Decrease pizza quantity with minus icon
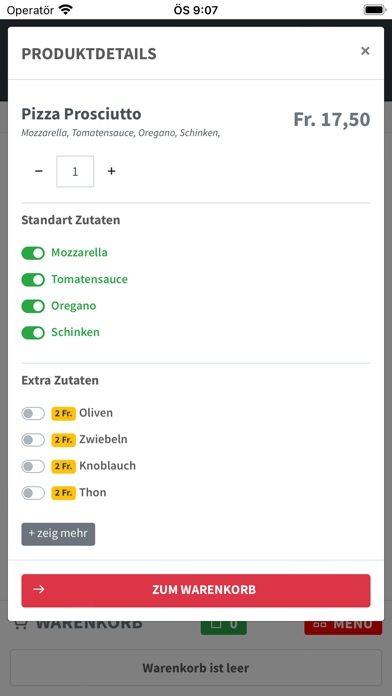This screenshot has height=696, width=392. pyautogui.click(x=39, y=171)
